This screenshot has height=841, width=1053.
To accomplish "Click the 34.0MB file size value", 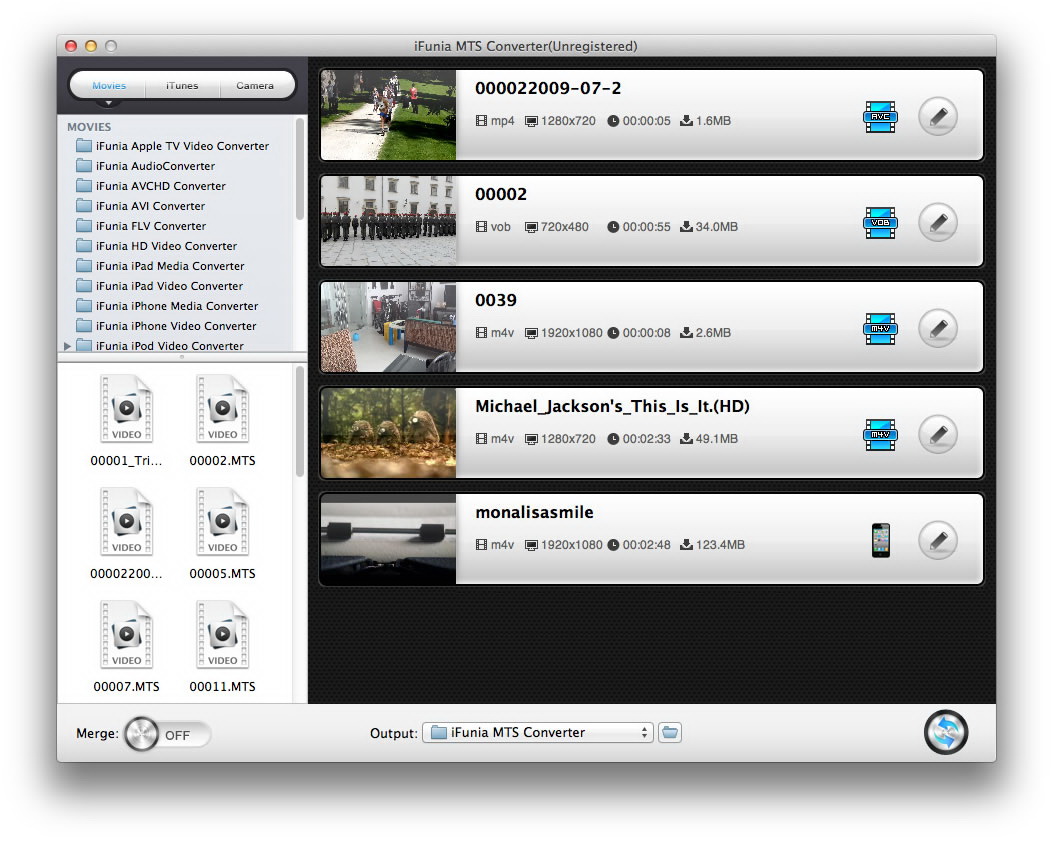I will point(717,227).
